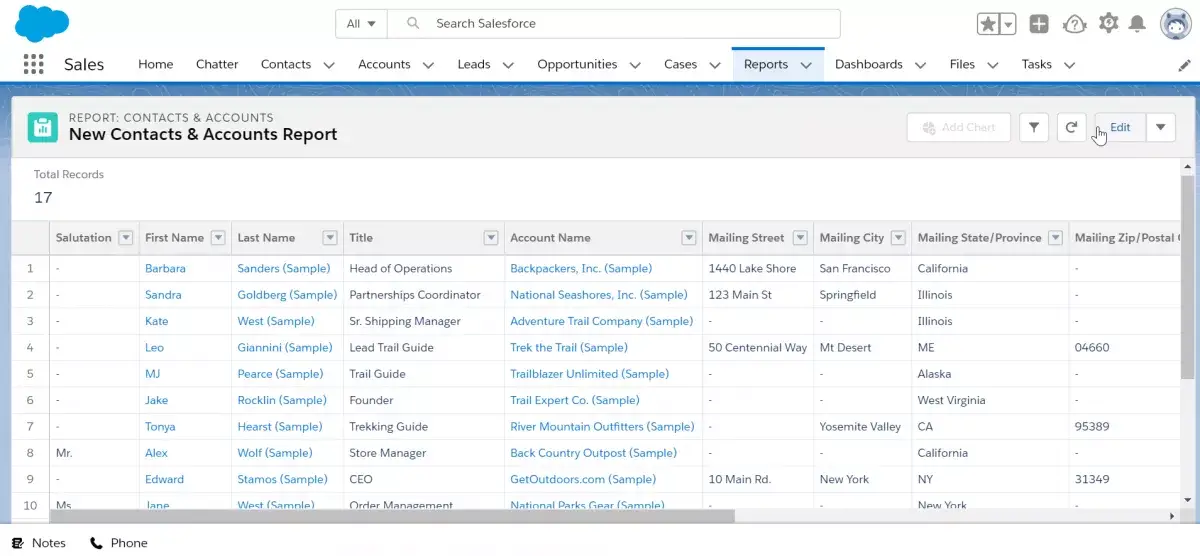
Task: Toggle the report Filters funnel icon
Action: (1034, 127)
